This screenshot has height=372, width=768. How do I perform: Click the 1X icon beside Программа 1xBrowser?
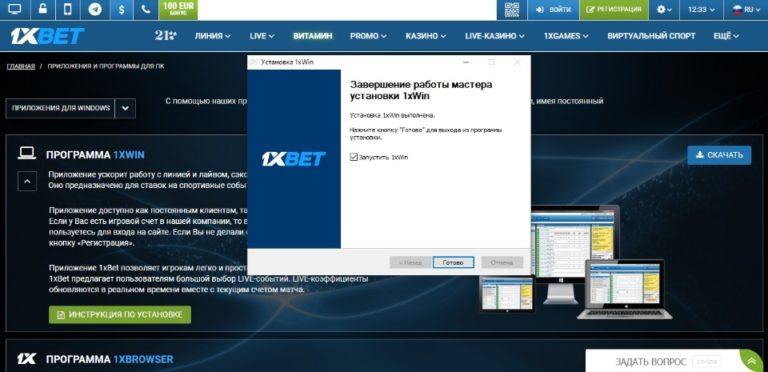(26, 359)
